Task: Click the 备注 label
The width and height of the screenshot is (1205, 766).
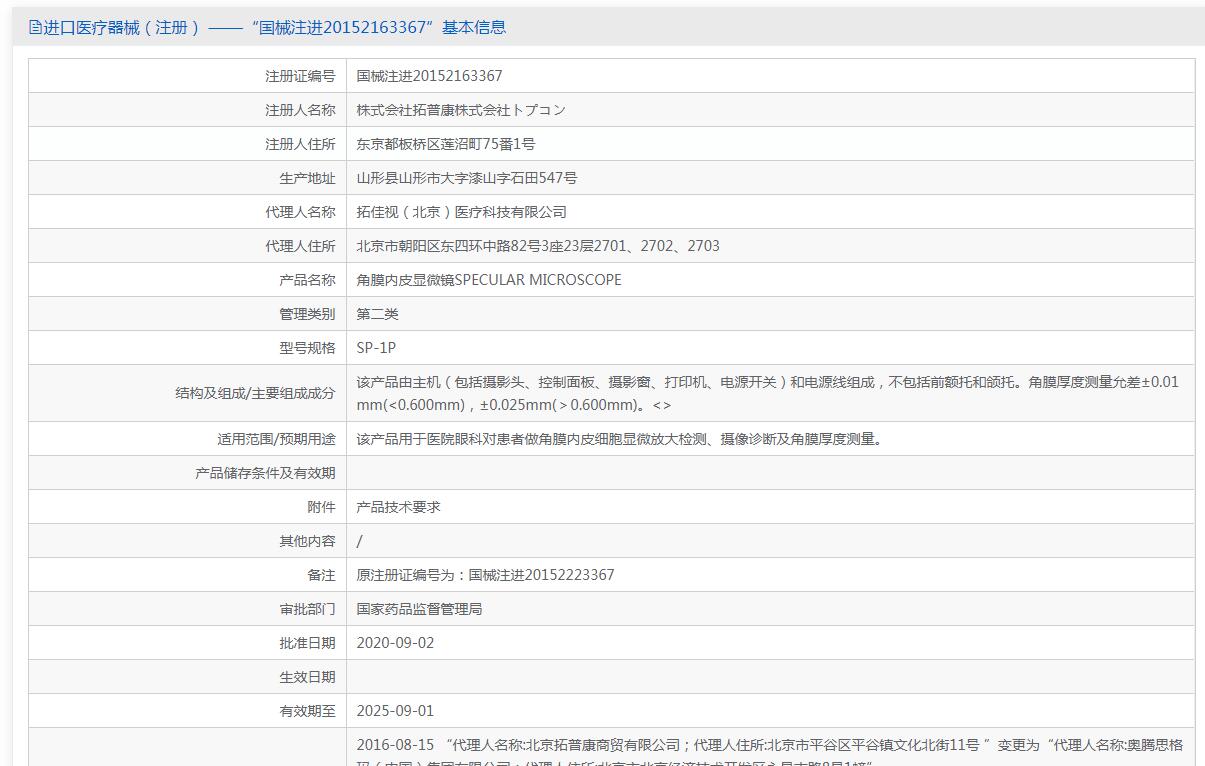Action: (321, 575)
